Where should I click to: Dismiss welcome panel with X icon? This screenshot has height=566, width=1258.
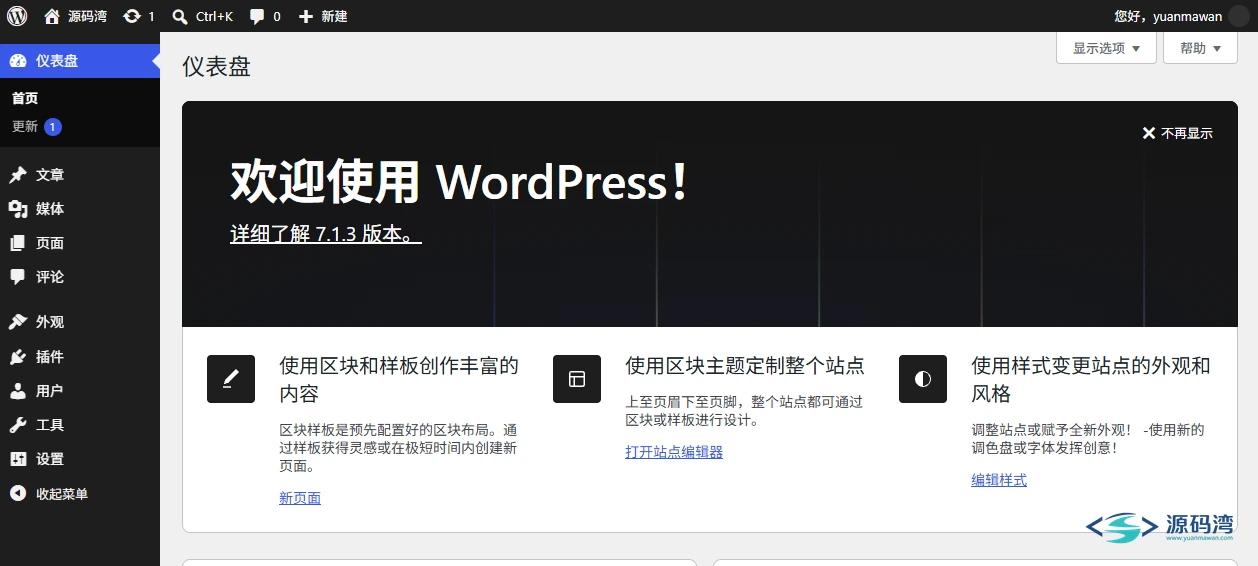(1149, 133)
